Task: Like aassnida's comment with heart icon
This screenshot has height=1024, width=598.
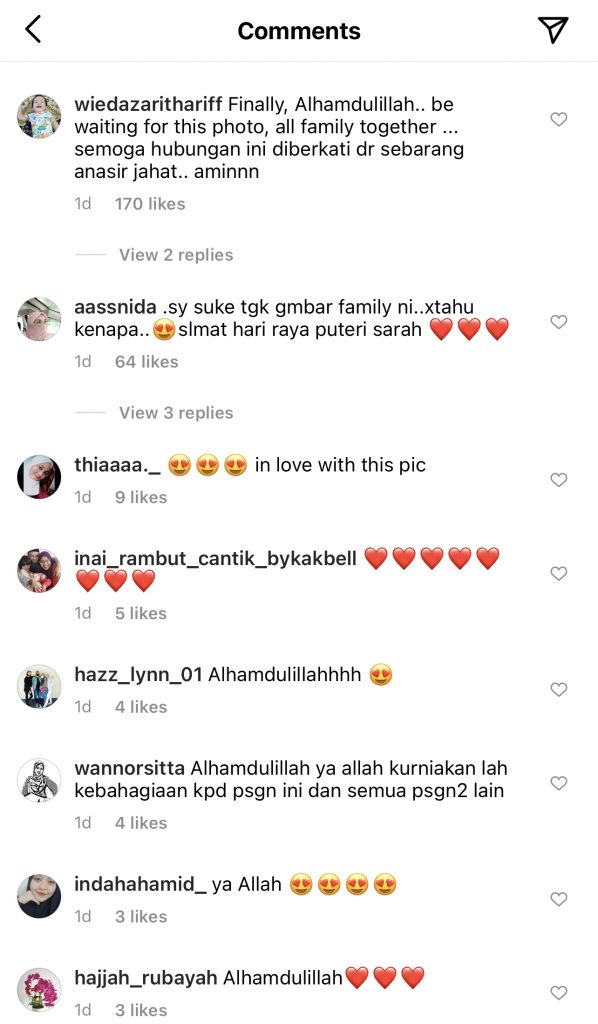Action: coord(559,321)
